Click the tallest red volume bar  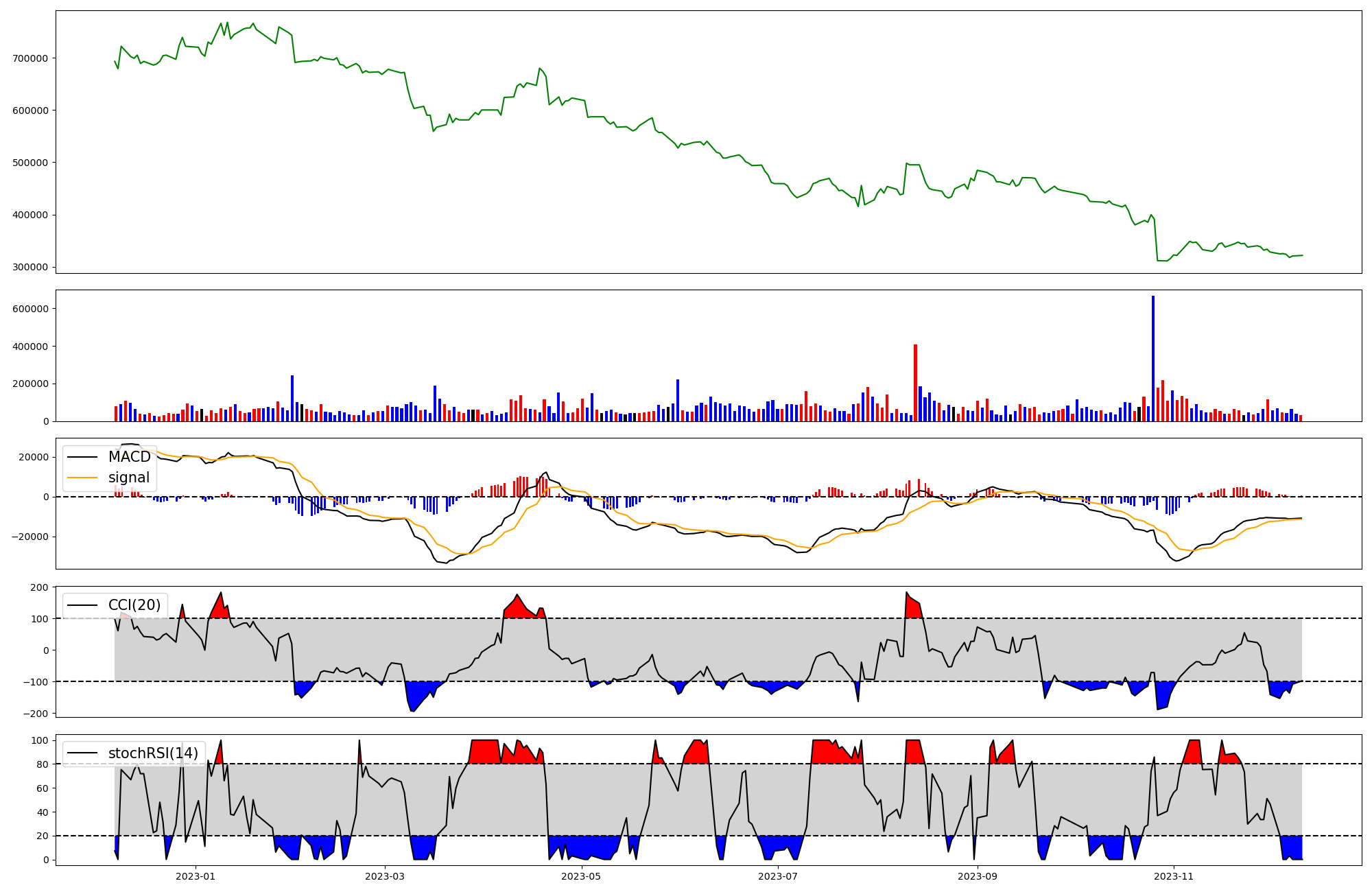915,382
